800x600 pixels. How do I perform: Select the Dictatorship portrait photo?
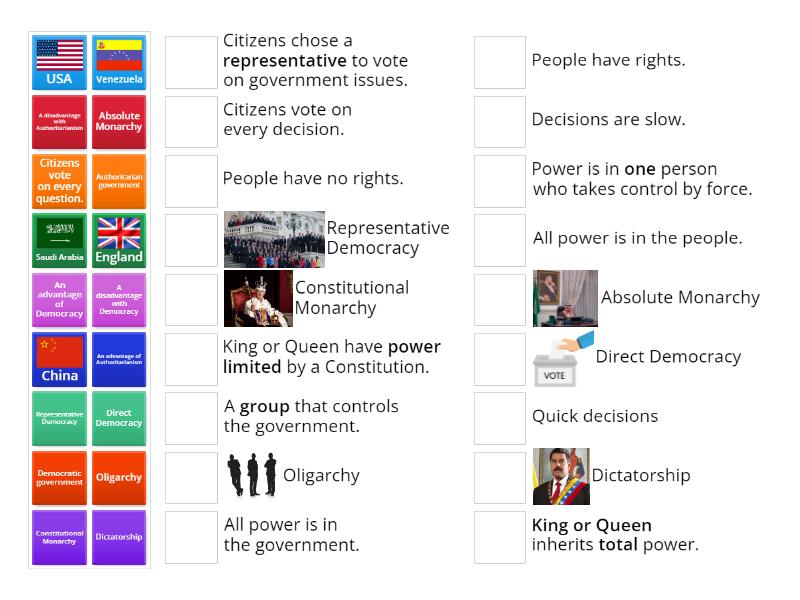[x=562, y=475]
